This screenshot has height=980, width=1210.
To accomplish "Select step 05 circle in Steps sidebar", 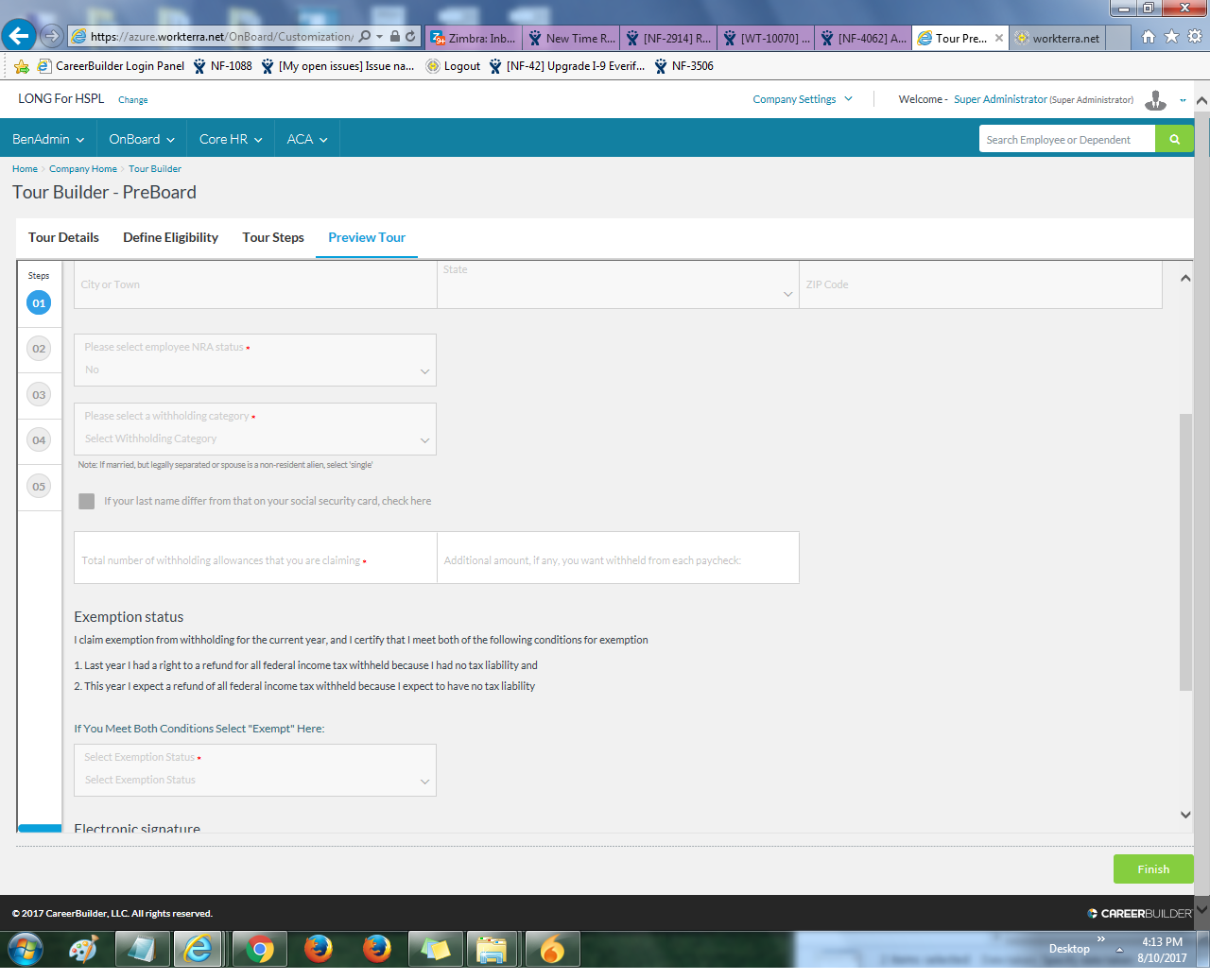I will pyautogui.click(x=39, y=487).
